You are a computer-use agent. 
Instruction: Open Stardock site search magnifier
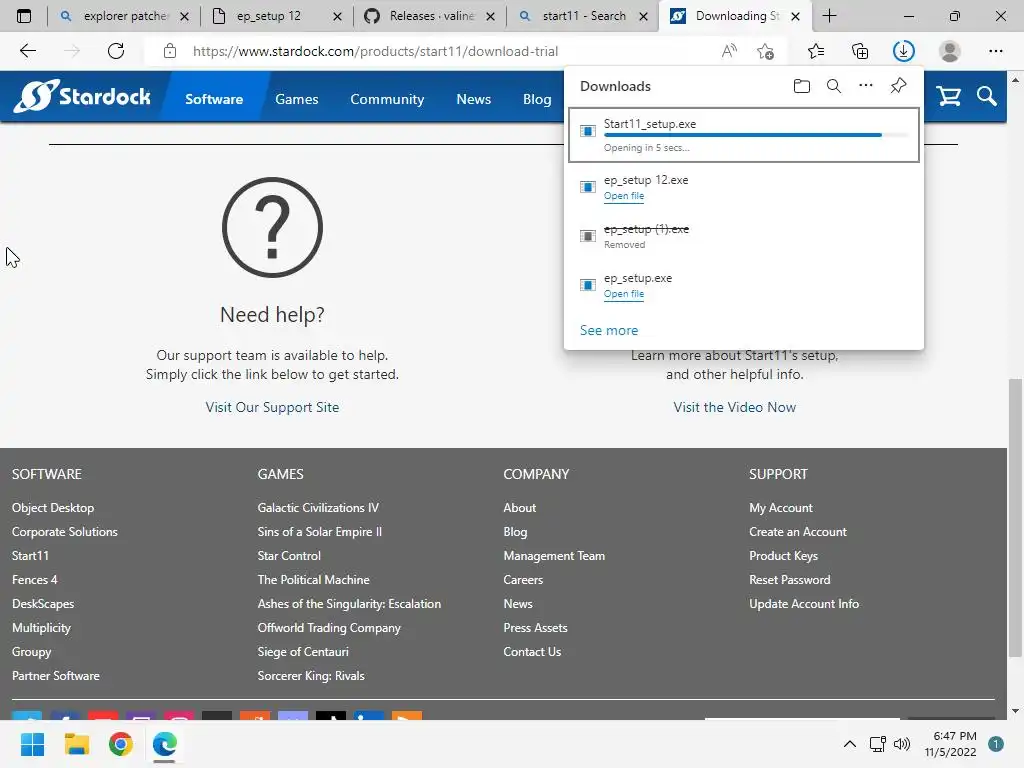[x=987, y=97]
